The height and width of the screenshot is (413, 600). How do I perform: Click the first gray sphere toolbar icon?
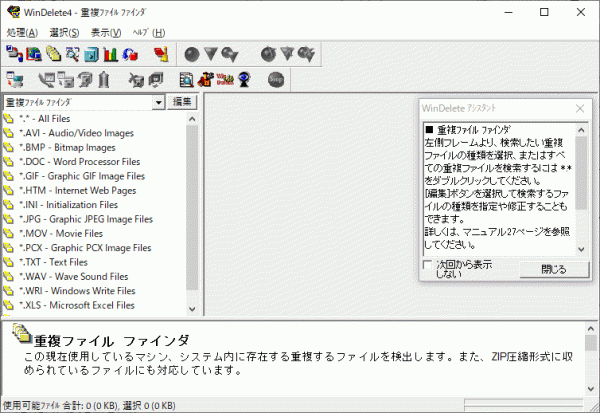[x=192, y=53]
